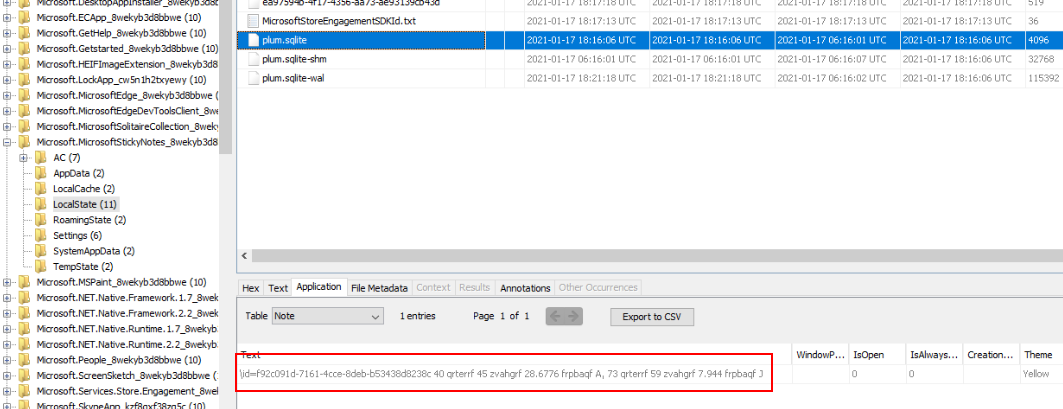Click the LocalCache folder icon
The width and height of the screenshot is (1063, 409).
[x=41, y=189]
